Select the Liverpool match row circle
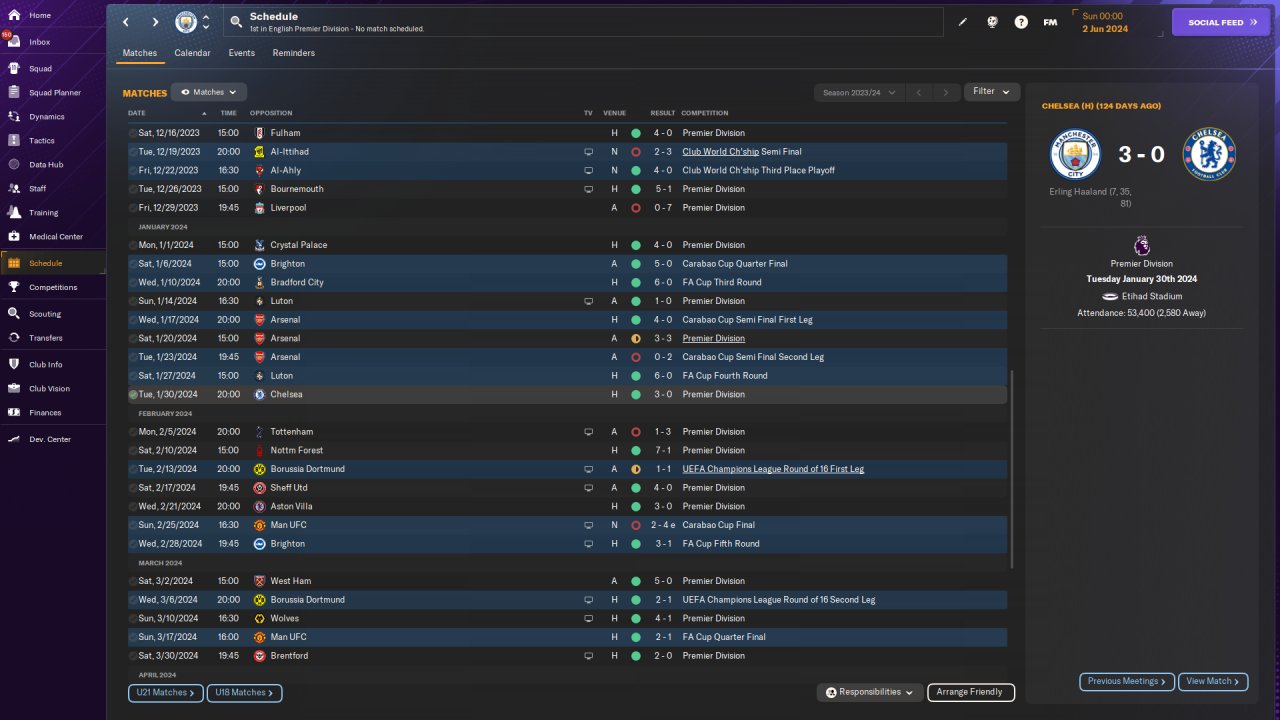The image size is (1280, 720). click(x=133, y=208)
